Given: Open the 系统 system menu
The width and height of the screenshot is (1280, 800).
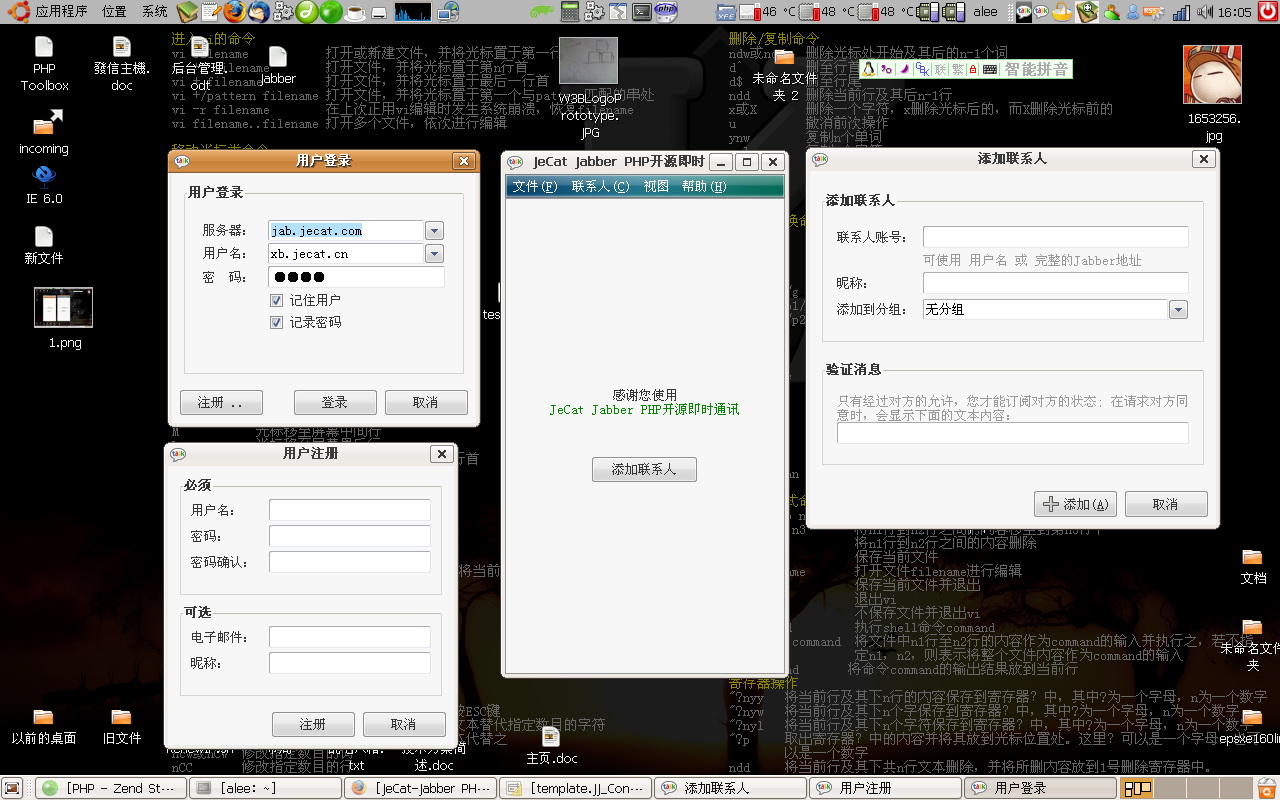Looking at the screenshot, I should (x=155, y=12).
